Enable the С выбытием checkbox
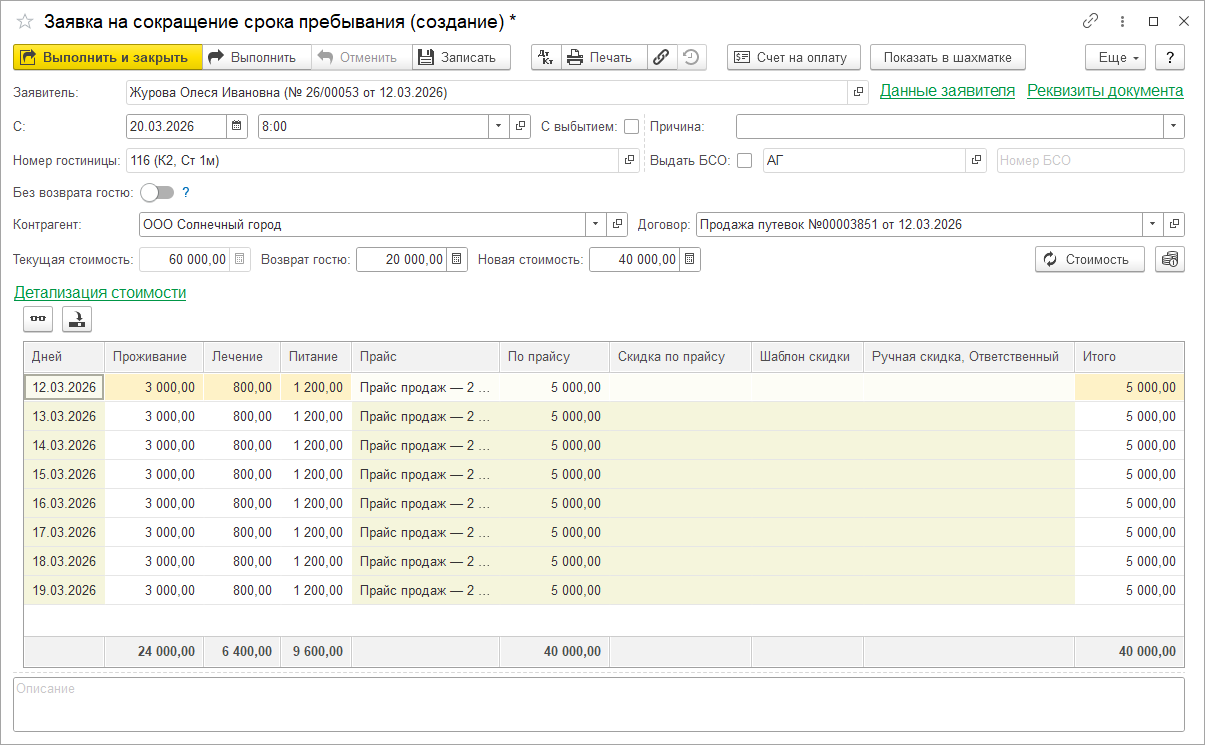 click(x=631, y=126)
